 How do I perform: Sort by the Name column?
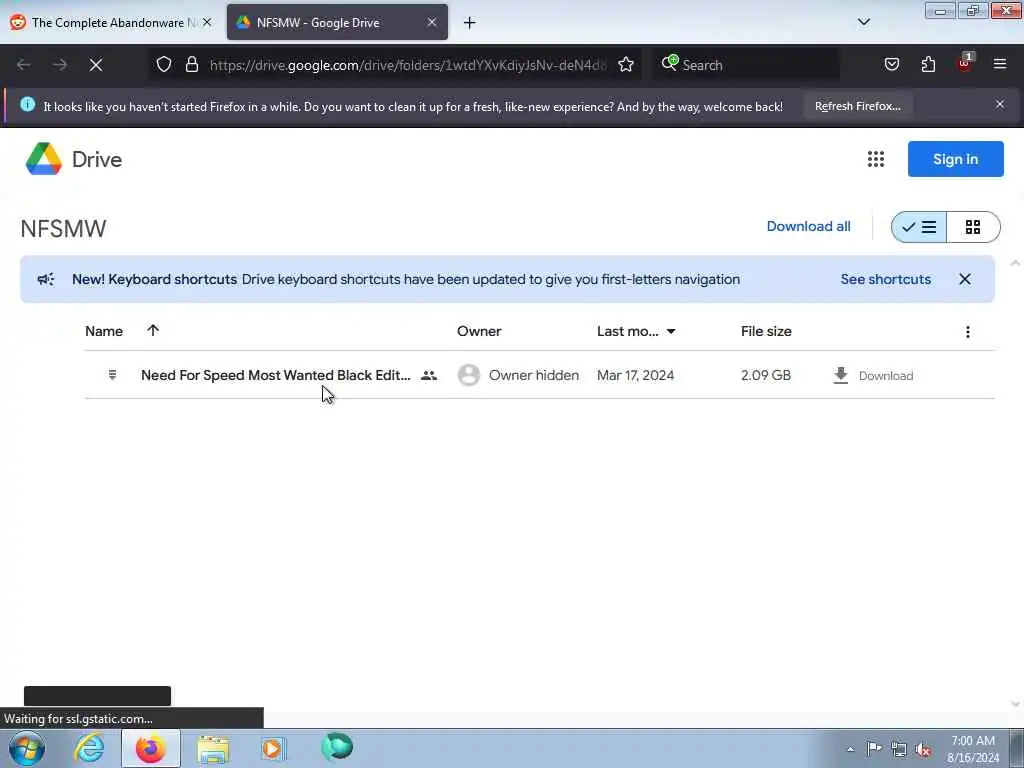104,331
